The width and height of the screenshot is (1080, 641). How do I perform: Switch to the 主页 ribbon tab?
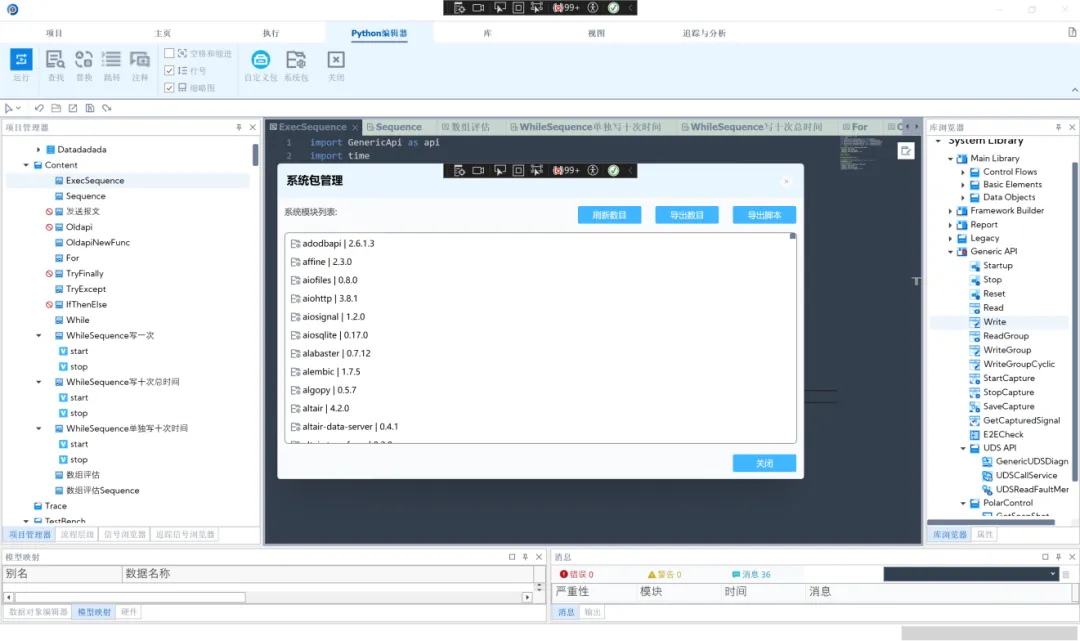pos(163,33)
